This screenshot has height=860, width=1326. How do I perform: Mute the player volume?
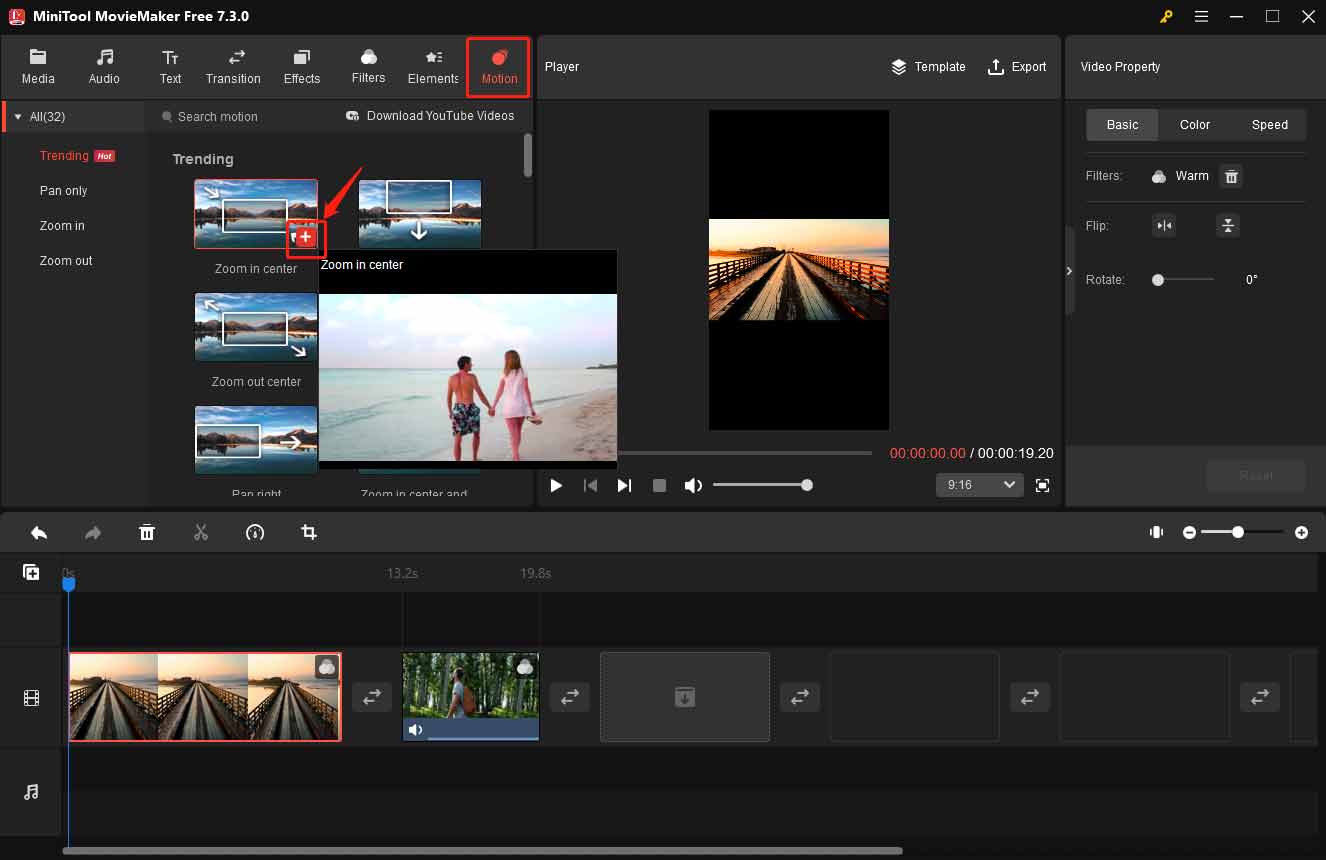(x=693, y=485)
